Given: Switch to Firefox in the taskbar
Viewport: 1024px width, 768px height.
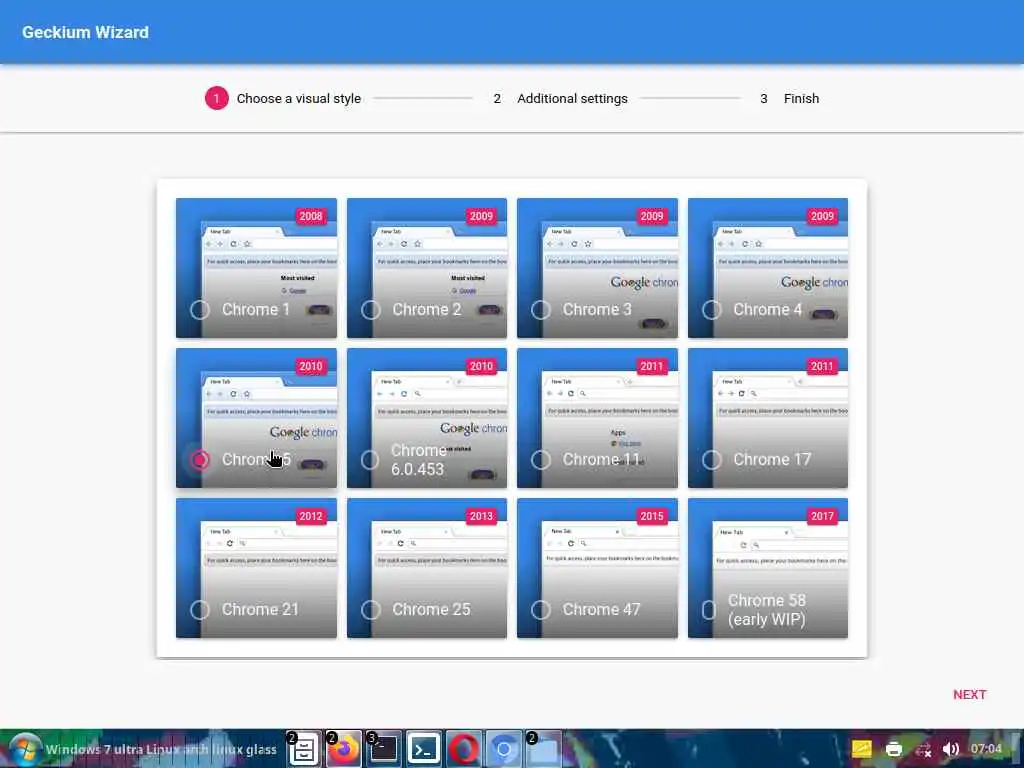Looking at the screenshot, I should click(344, 749).
